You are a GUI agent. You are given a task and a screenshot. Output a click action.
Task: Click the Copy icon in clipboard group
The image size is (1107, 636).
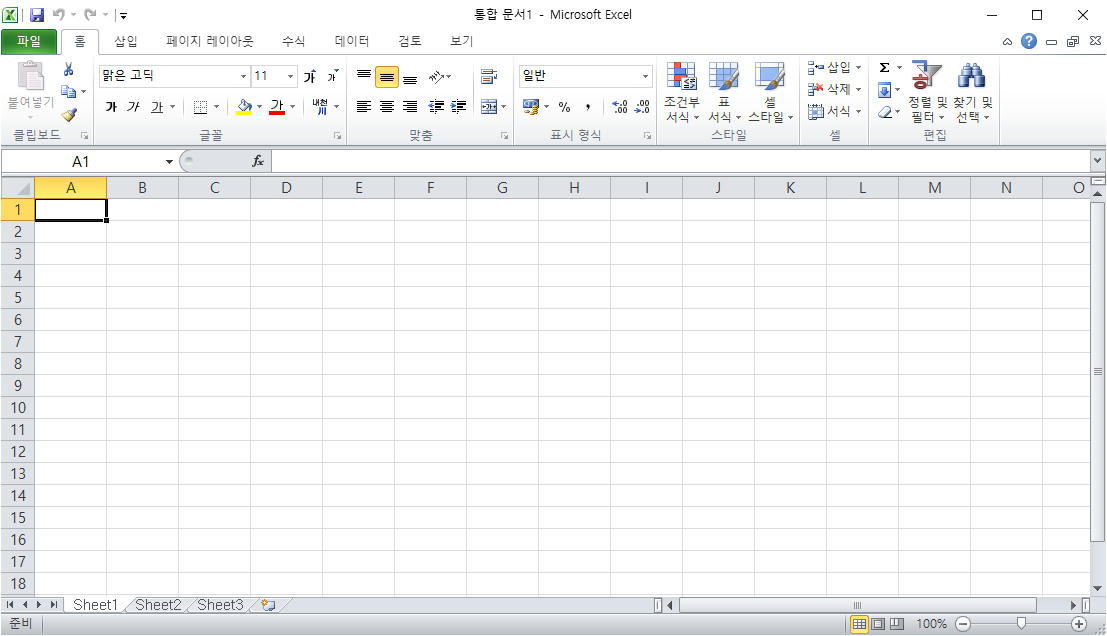pos(68,92)
